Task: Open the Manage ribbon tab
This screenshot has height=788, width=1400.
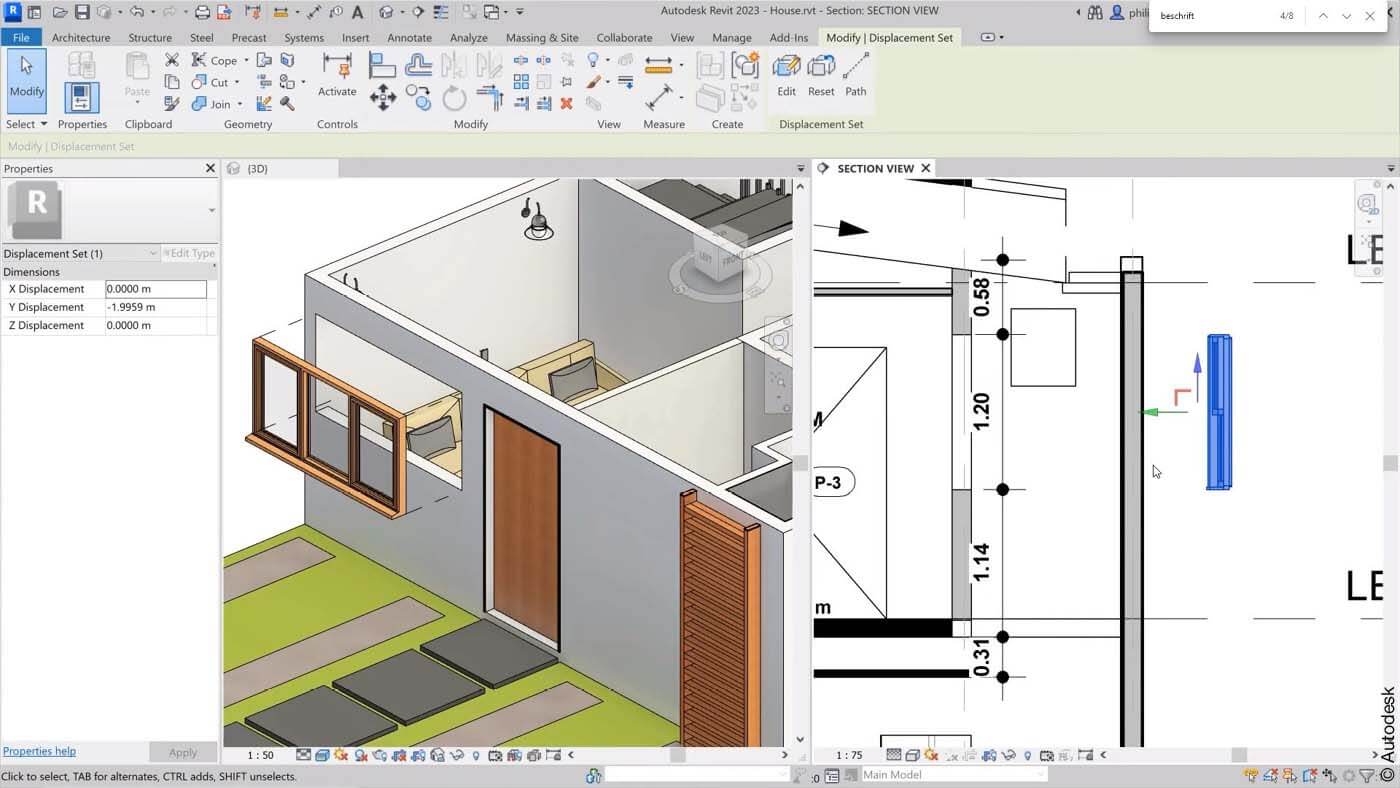Action: click(731, 37)
